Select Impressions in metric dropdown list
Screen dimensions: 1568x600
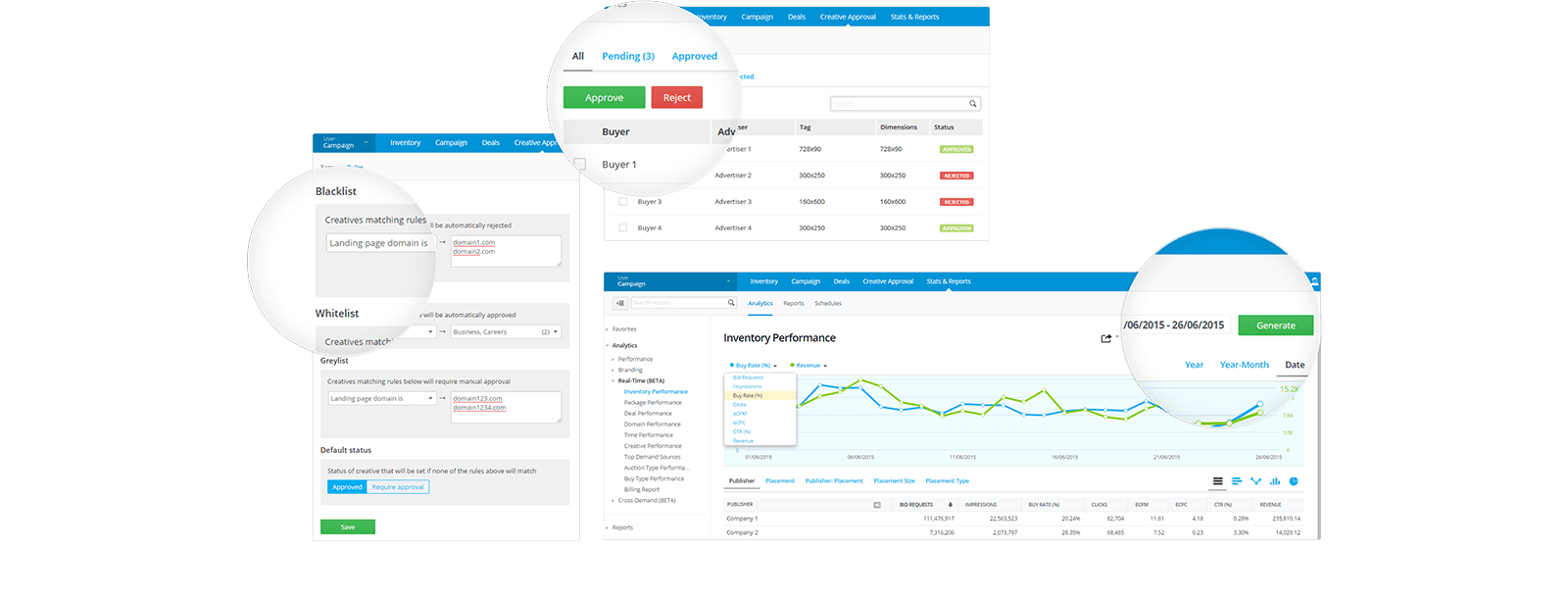coord(747,386)
